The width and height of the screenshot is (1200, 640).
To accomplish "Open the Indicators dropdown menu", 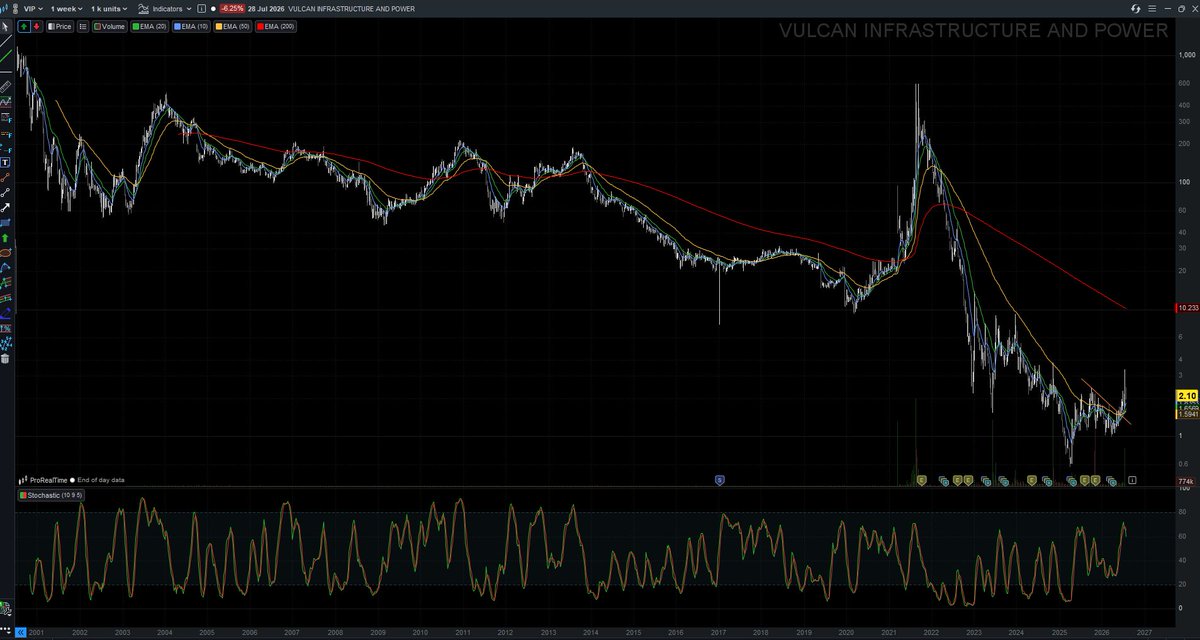I will tap(165, 9).
